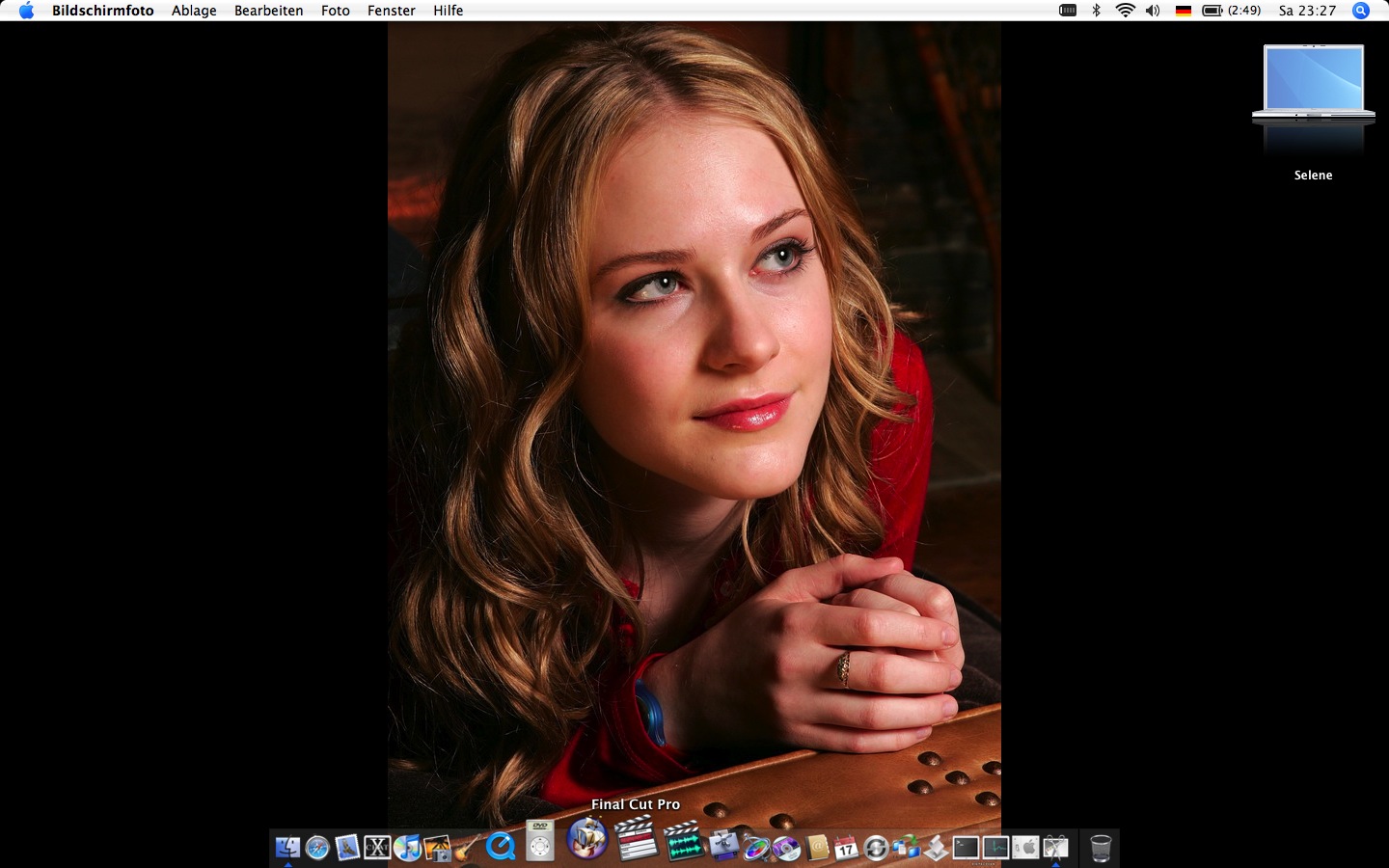Open the Hilfe menu

[449, 11]
